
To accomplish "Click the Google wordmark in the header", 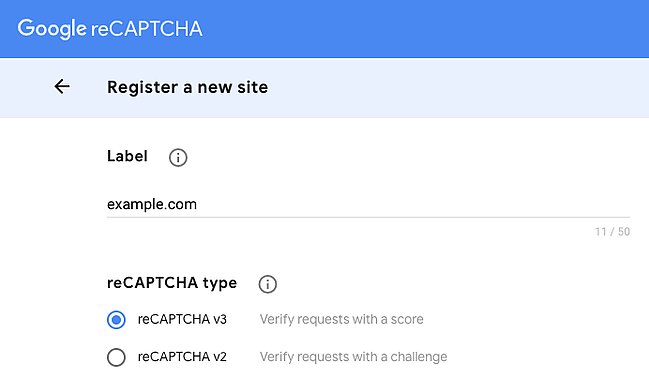I will coord(52,29).
